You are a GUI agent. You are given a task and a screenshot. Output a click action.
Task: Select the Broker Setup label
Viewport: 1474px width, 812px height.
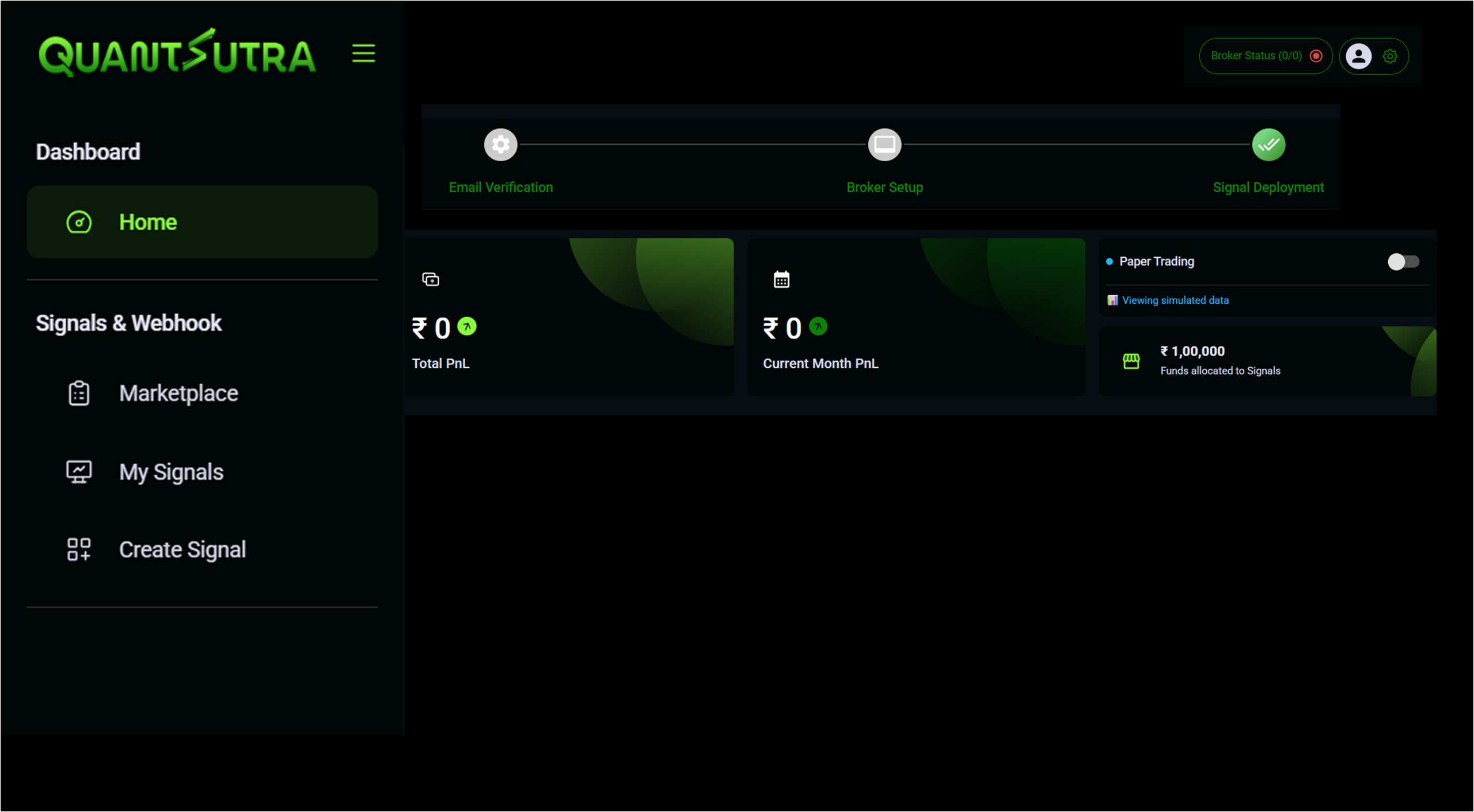(x=884, y=187)
